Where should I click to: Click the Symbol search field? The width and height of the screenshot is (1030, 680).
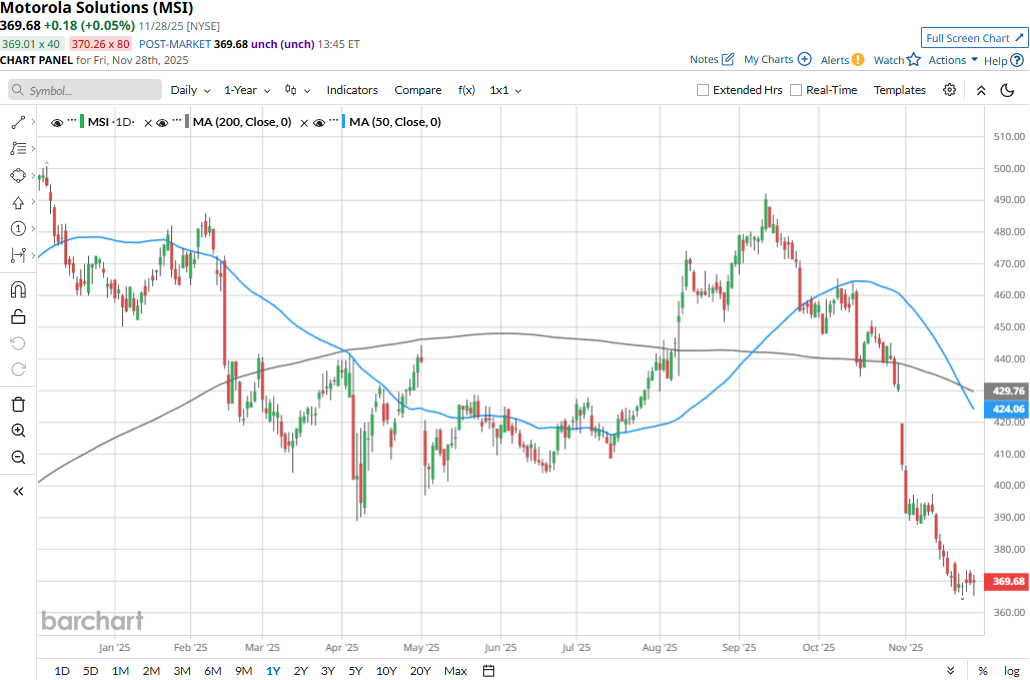coord(85,90)
